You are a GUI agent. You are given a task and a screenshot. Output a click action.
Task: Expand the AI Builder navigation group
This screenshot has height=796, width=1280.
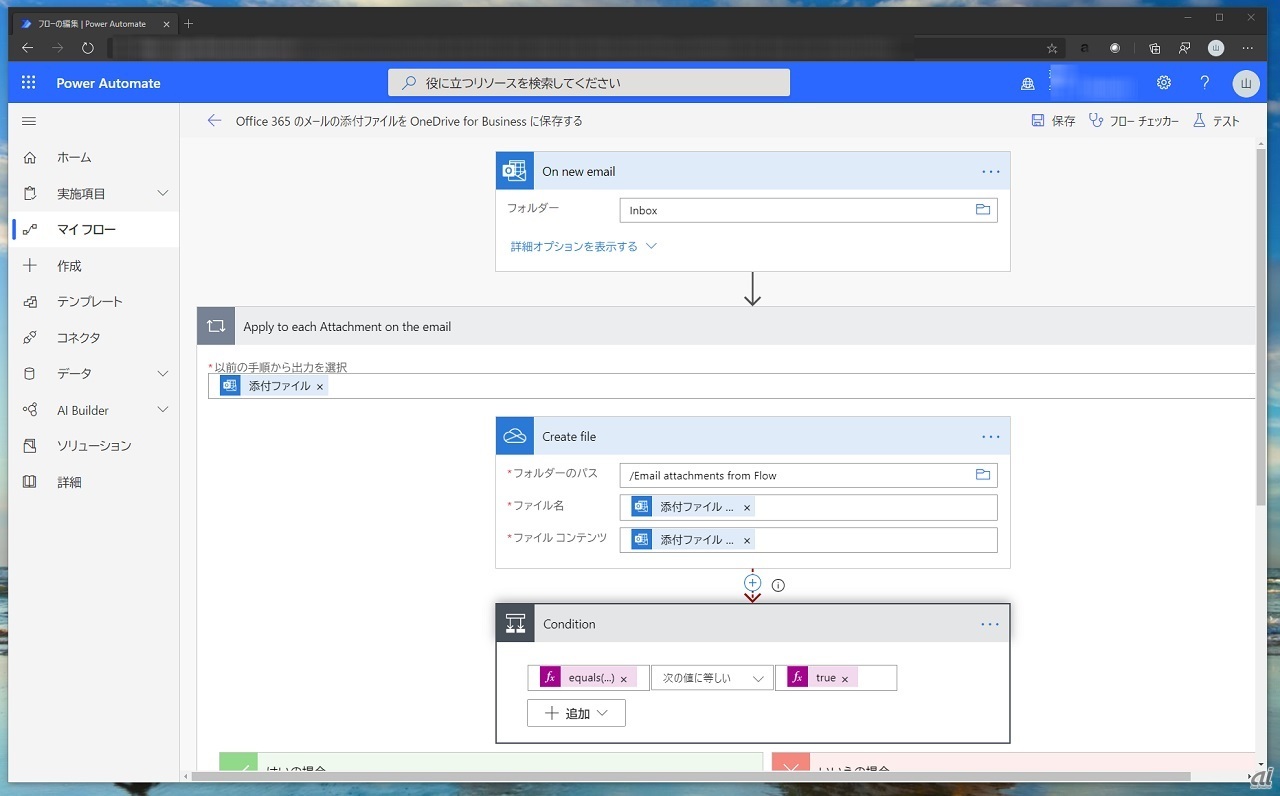click(x=163, y=409)
